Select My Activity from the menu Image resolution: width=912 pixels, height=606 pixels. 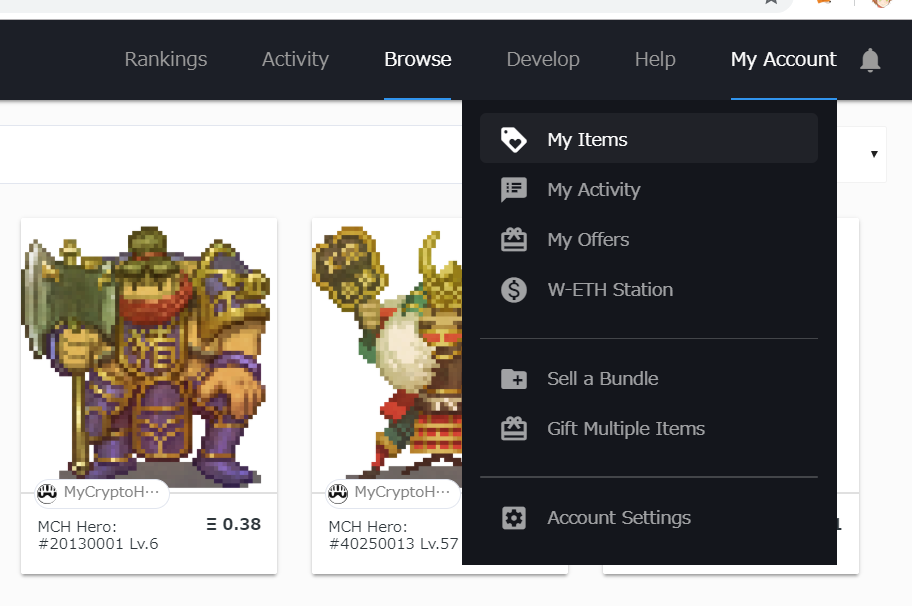(x=593, y=189)
